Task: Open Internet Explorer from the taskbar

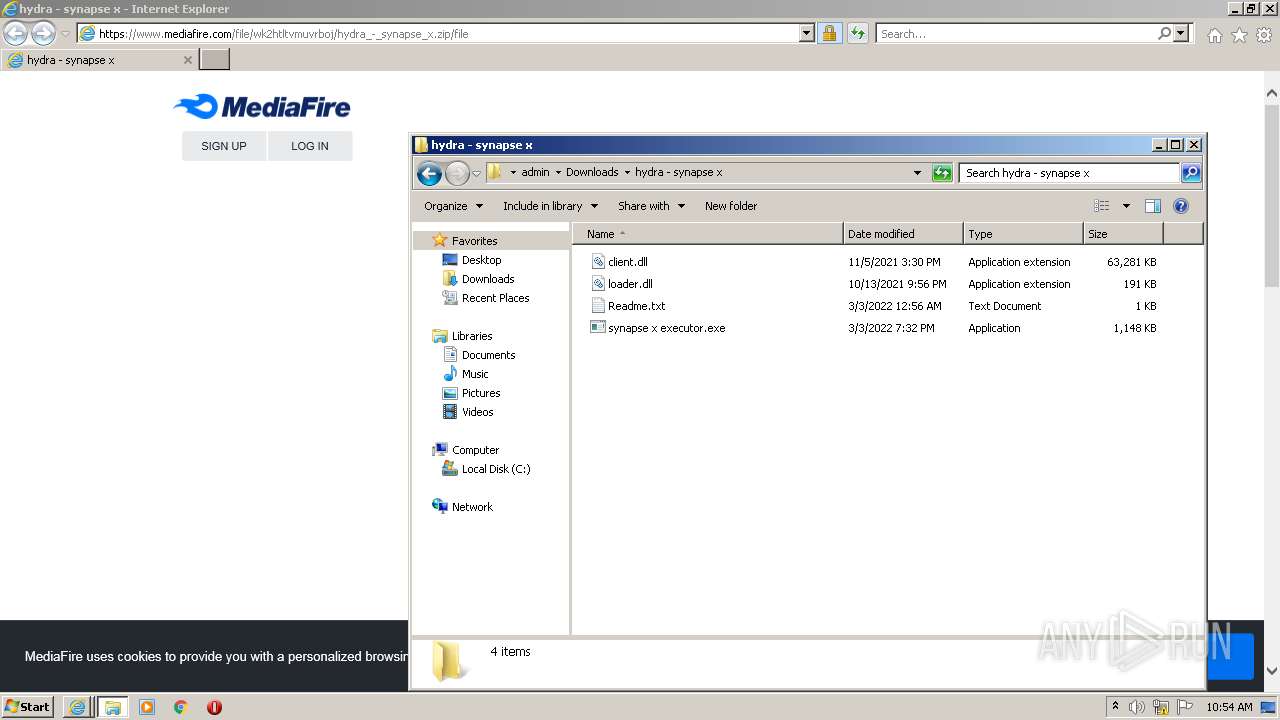Action: [x=77, y=707]
